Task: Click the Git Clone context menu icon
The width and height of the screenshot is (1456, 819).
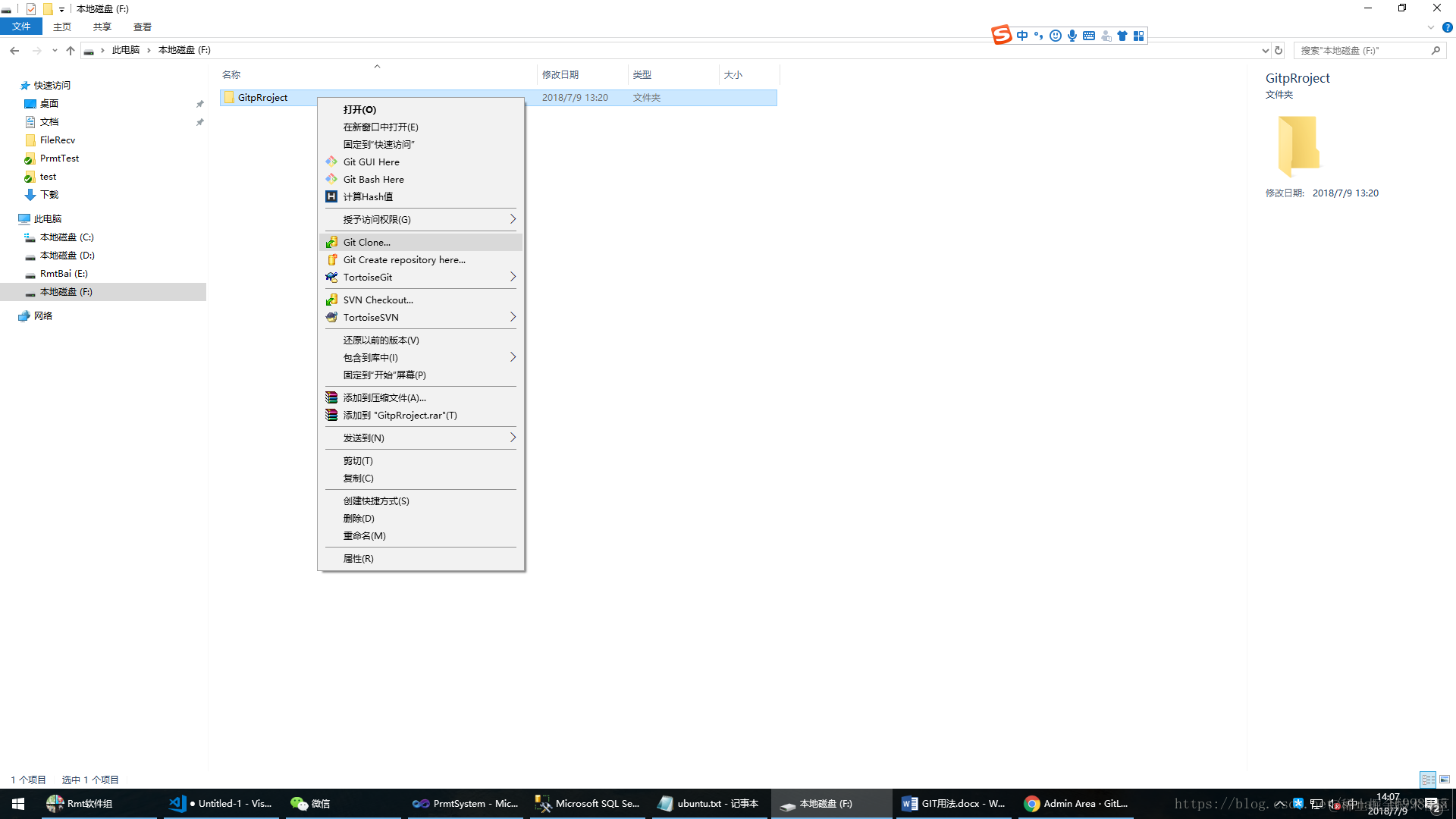Action: pos(331,242)
